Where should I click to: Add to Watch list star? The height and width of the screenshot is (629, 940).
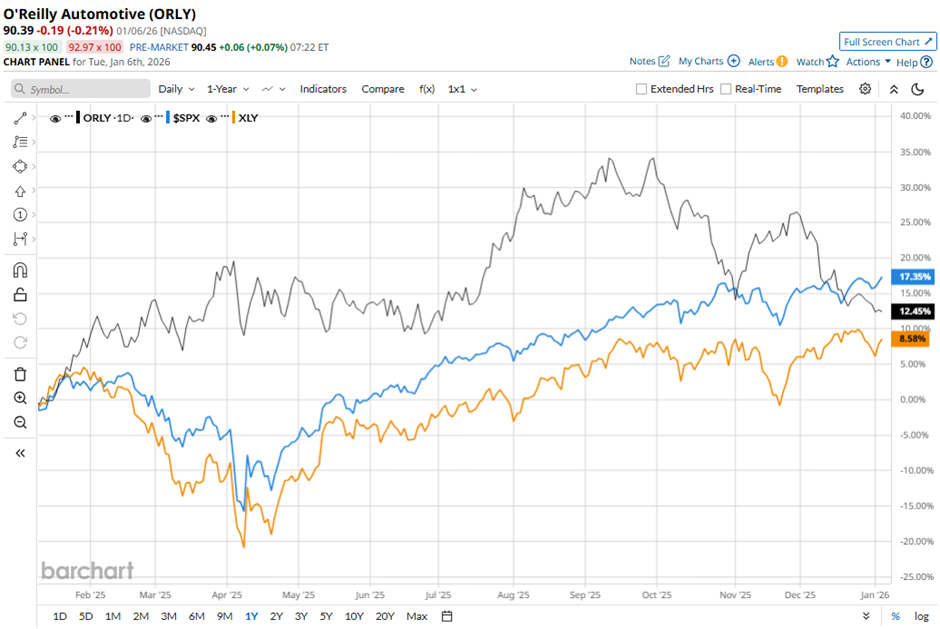(x=833, y=61)
